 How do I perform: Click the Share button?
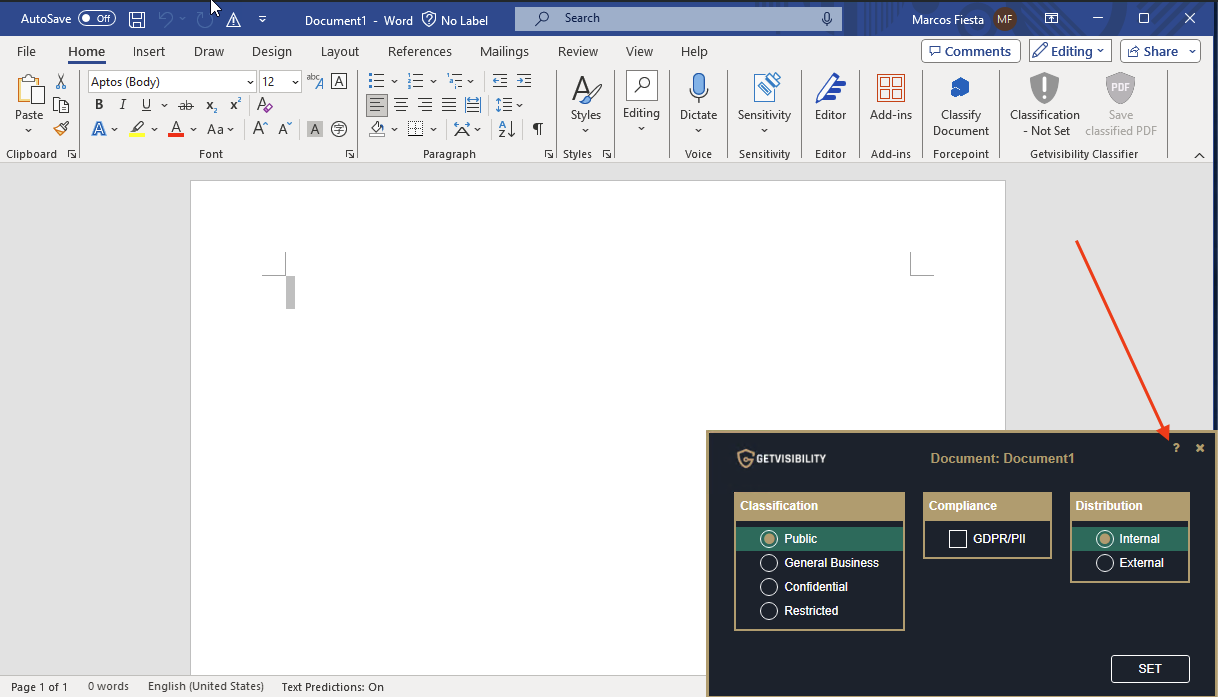(x=1160, y=51)
